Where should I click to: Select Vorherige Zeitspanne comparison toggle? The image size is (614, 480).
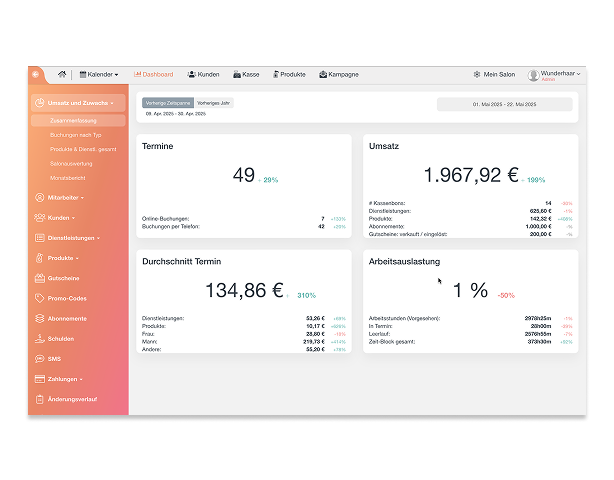point(168,103)
